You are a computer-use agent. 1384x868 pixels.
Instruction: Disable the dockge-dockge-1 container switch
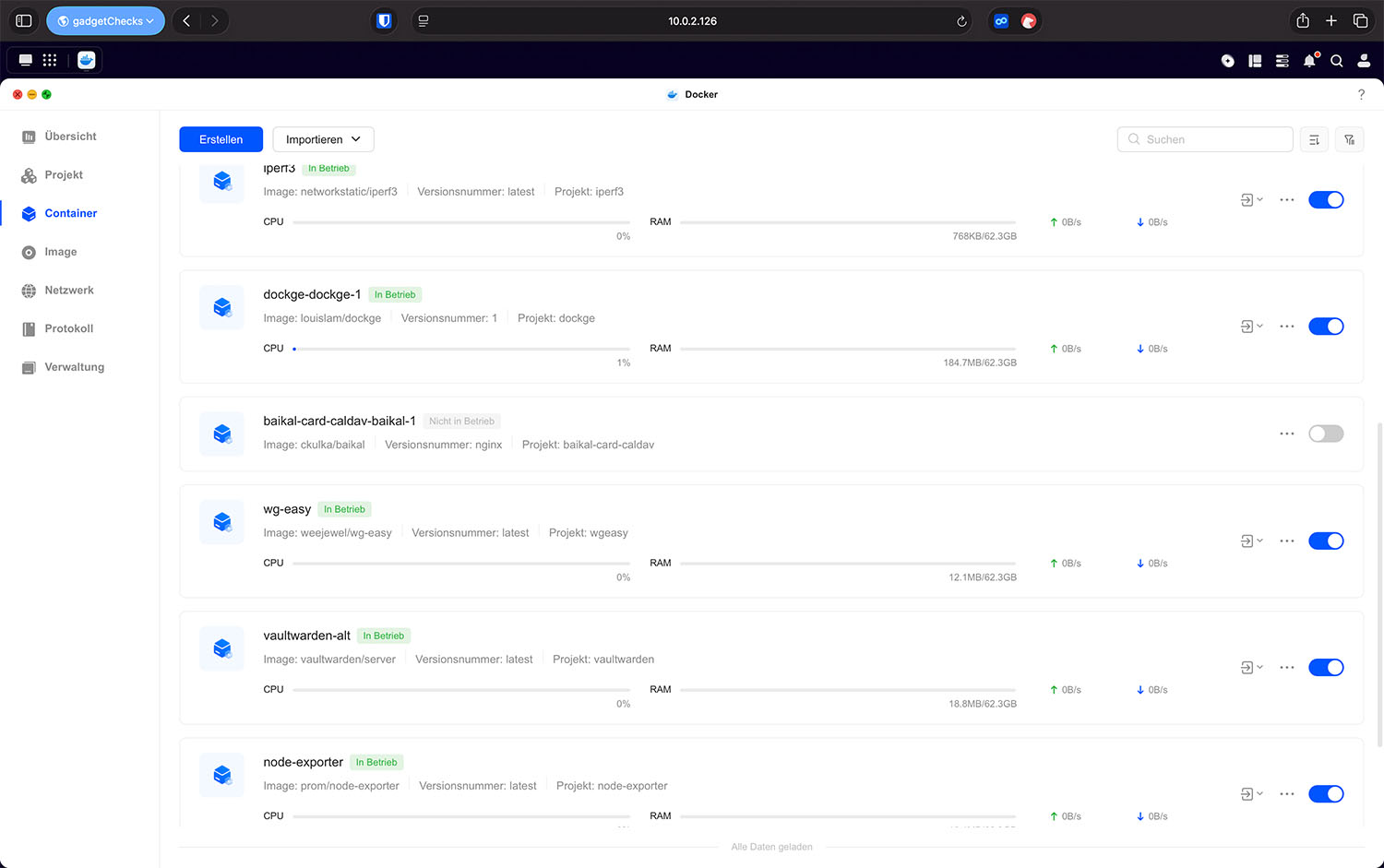pyautogui.click(x=1325, y=327)
